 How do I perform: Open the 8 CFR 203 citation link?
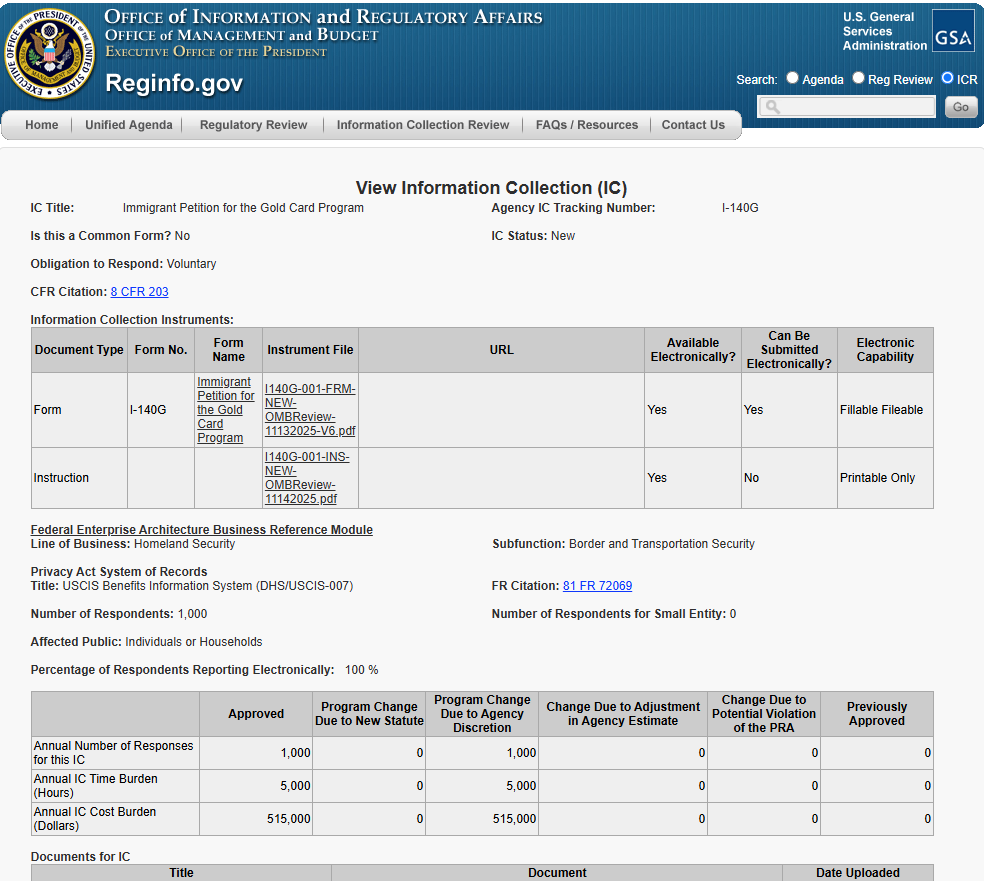(x=139, y=292)
